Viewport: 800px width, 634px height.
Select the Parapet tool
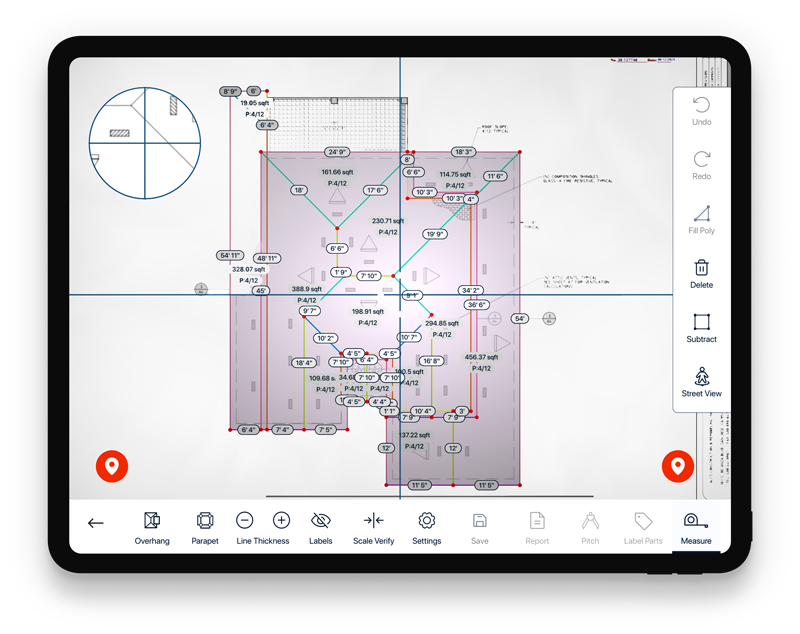[x=205, y=526]
